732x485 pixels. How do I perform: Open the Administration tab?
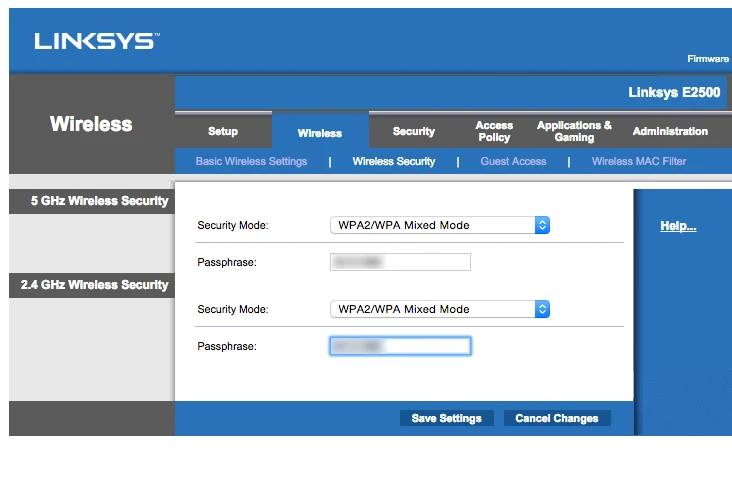click(669, 132)
